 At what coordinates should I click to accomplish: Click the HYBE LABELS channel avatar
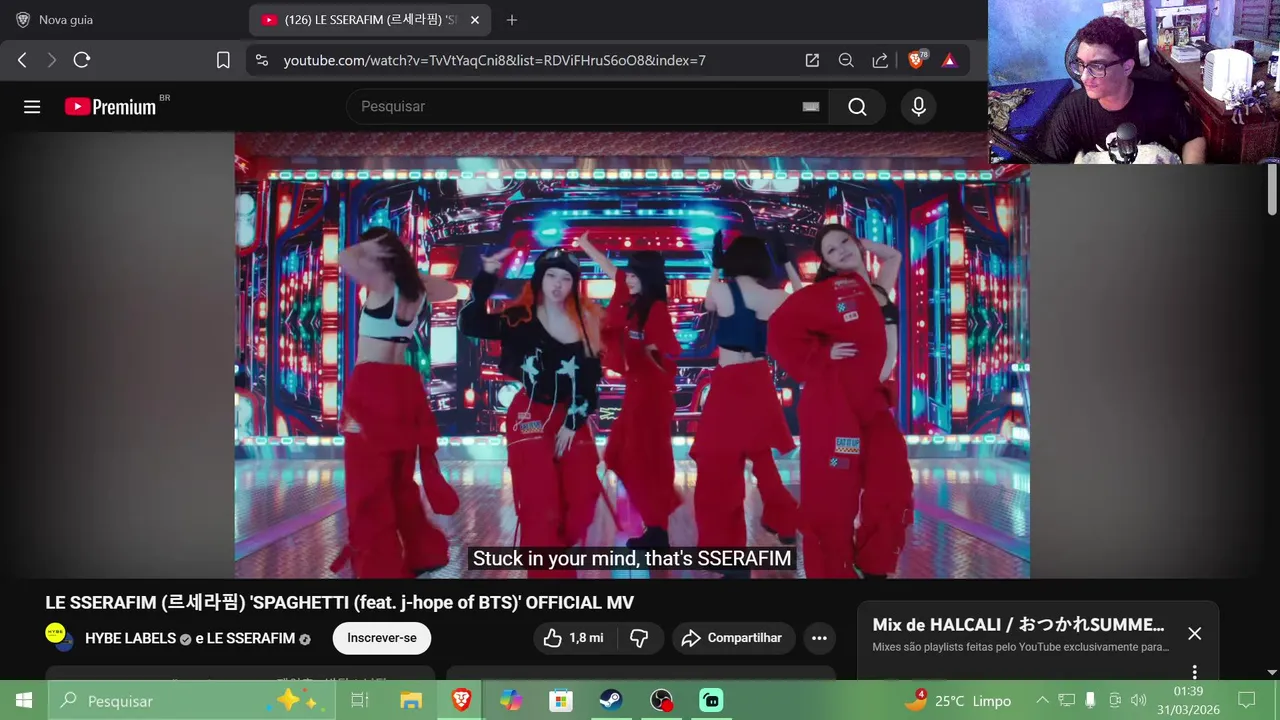(57, 637)
